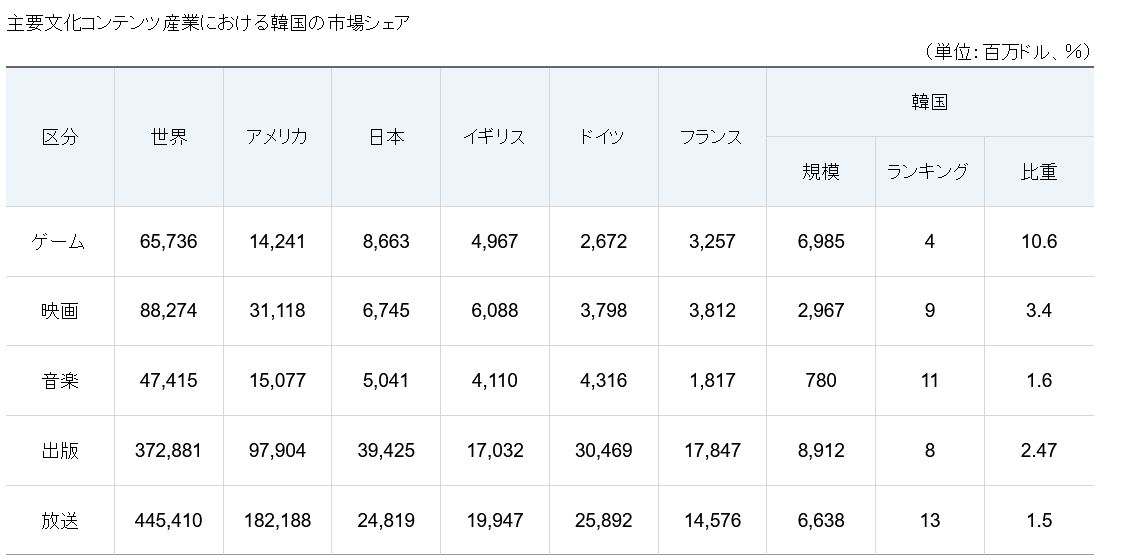Select the ドイツ column header
1122x555 pixels.
tap(602, 137)
